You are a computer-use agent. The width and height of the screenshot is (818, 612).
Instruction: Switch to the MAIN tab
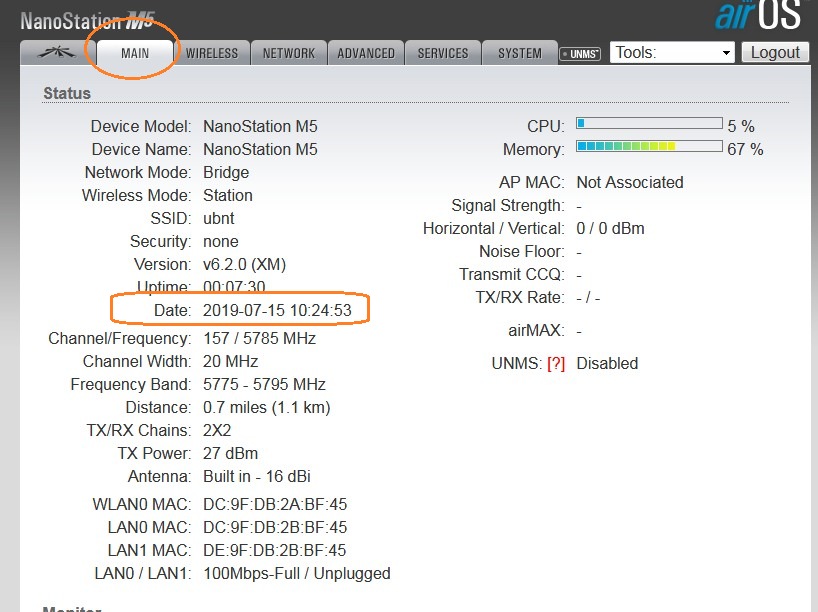pos(135,53)
